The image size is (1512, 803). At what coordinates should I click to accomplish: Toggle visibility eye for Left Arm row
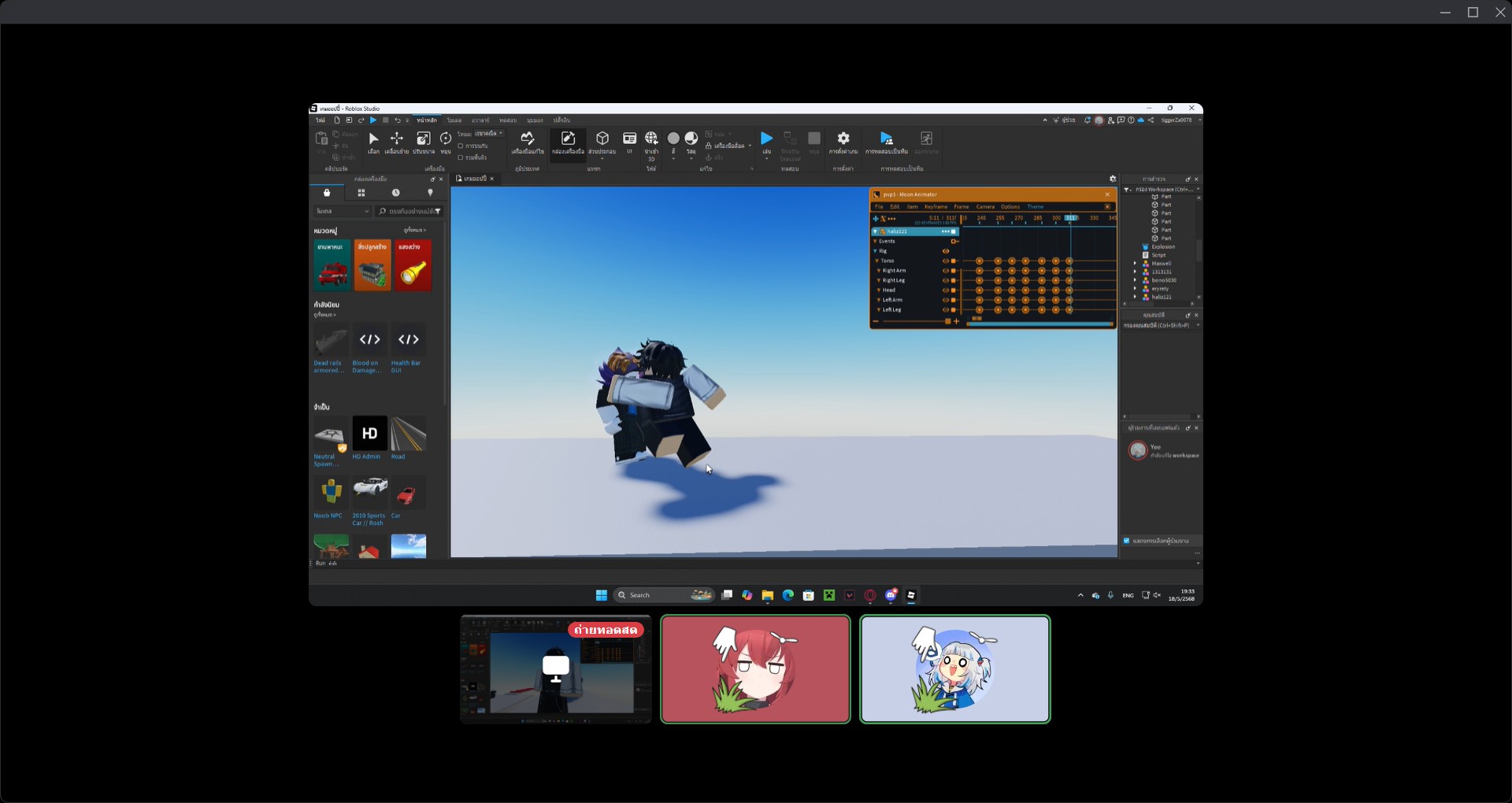[946, 300]
